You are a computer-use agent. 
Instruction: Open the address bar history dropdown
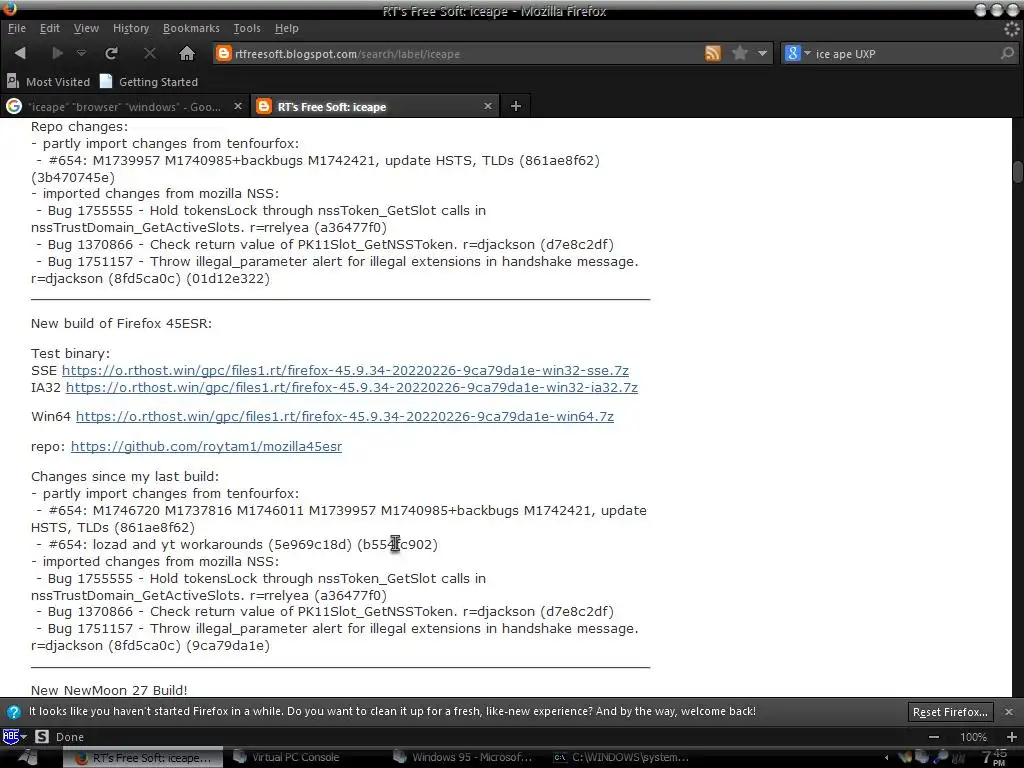coord(762,54)
